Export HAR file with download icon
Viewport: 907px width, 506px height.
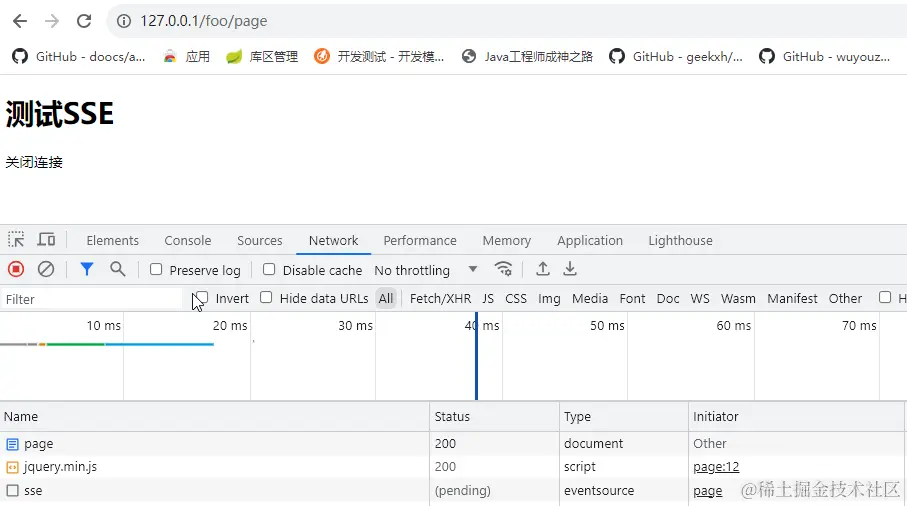pyautogui.click(x=570, y=269)
